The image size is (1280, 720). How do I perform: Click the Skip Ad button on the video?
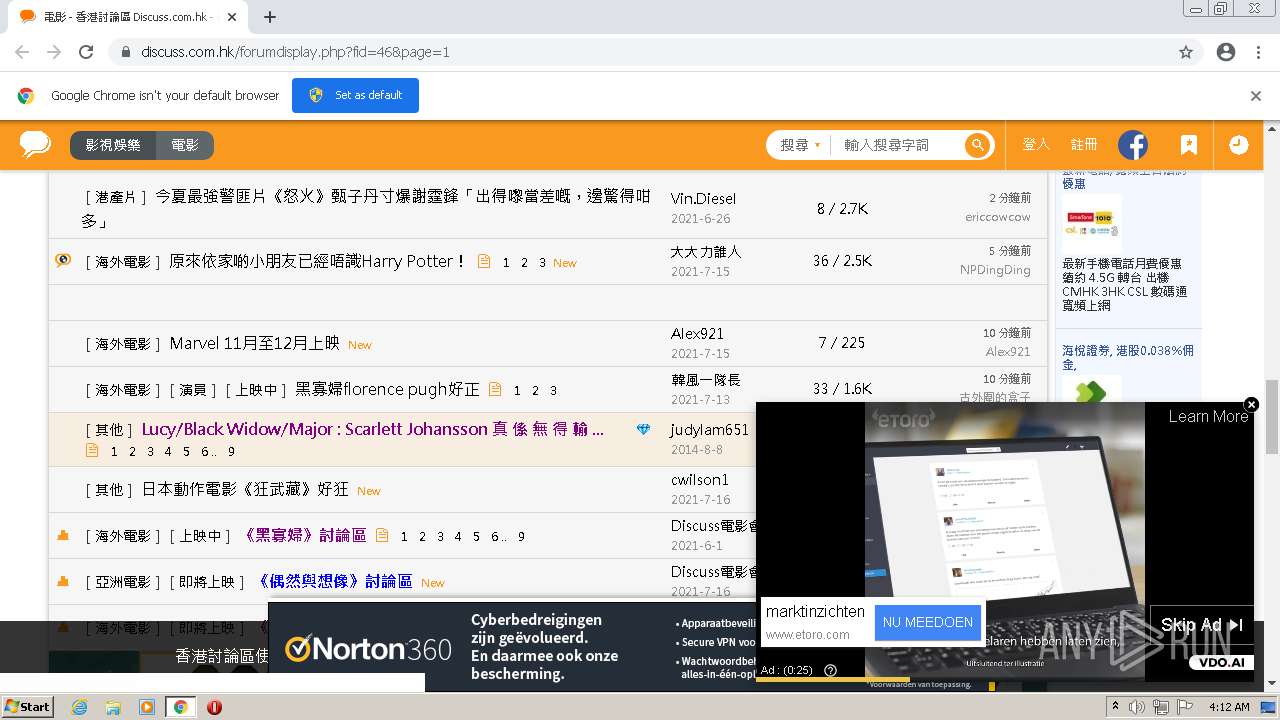coord(1201,625)
